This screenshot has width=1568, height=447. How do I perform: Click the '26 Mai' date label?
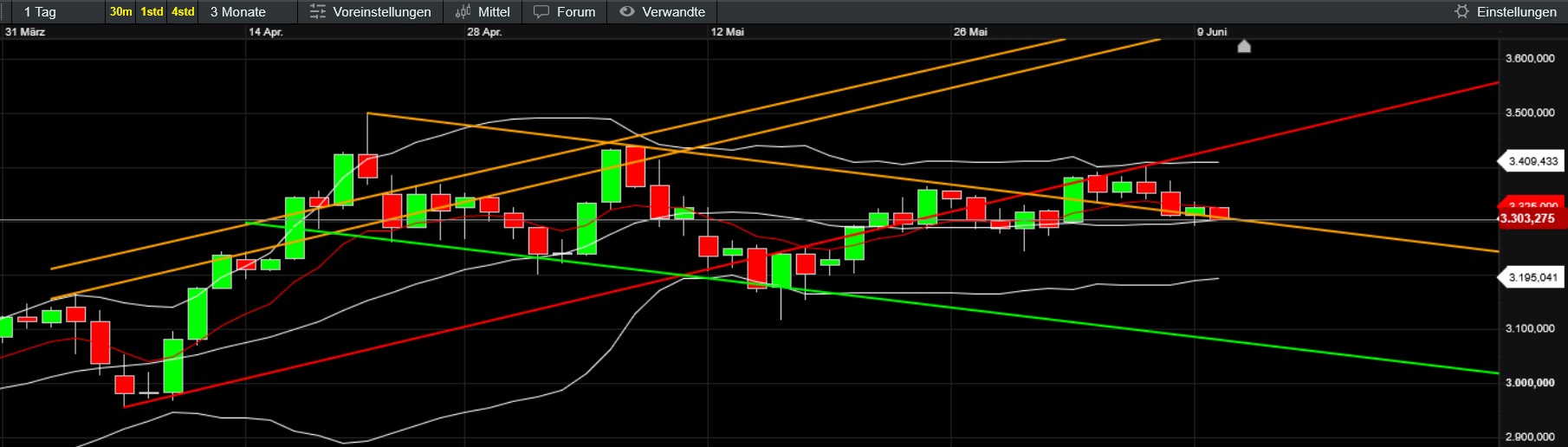pyautogui.click(x=970, y=32)
